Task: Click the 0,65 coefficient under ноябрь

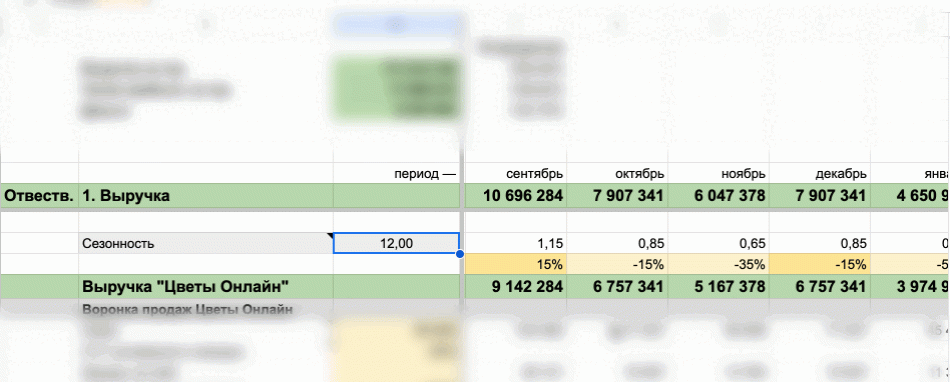Action: click(719, 243)
